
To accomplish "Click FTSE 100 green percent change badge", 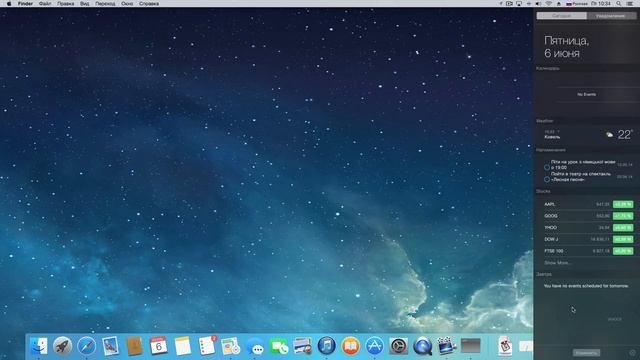I will [623, 251].
